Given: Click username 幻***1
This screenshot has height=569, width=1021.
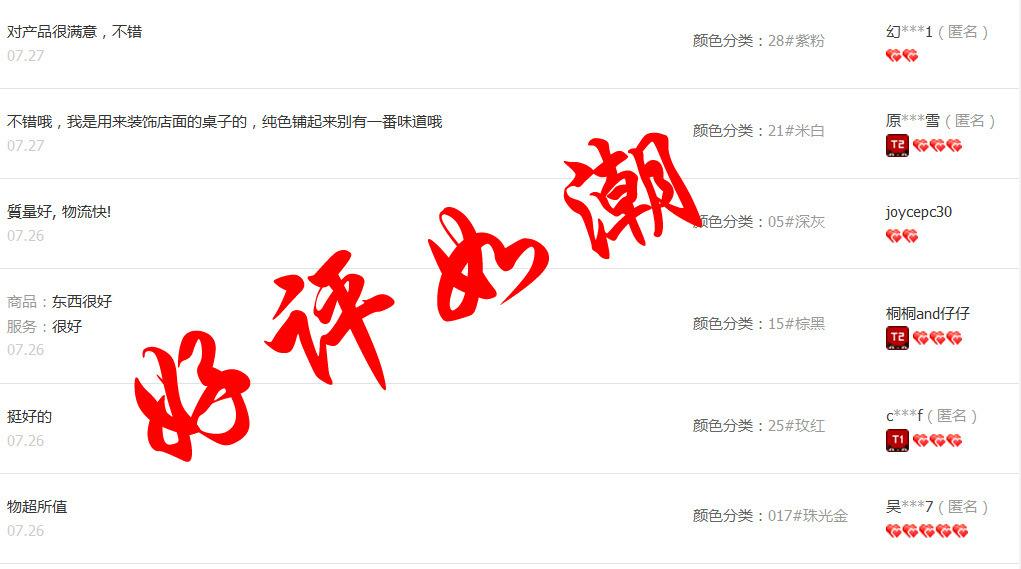Looking at the screenshot, I should pos(909,31).
